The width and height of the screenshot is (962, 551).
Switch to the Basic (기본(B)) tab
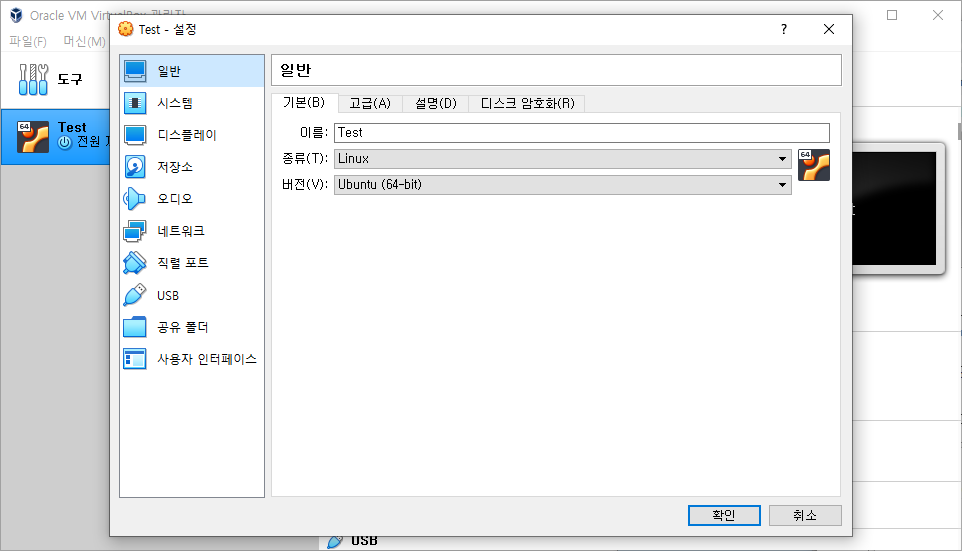pyautogui.click(x=304, y=102)
